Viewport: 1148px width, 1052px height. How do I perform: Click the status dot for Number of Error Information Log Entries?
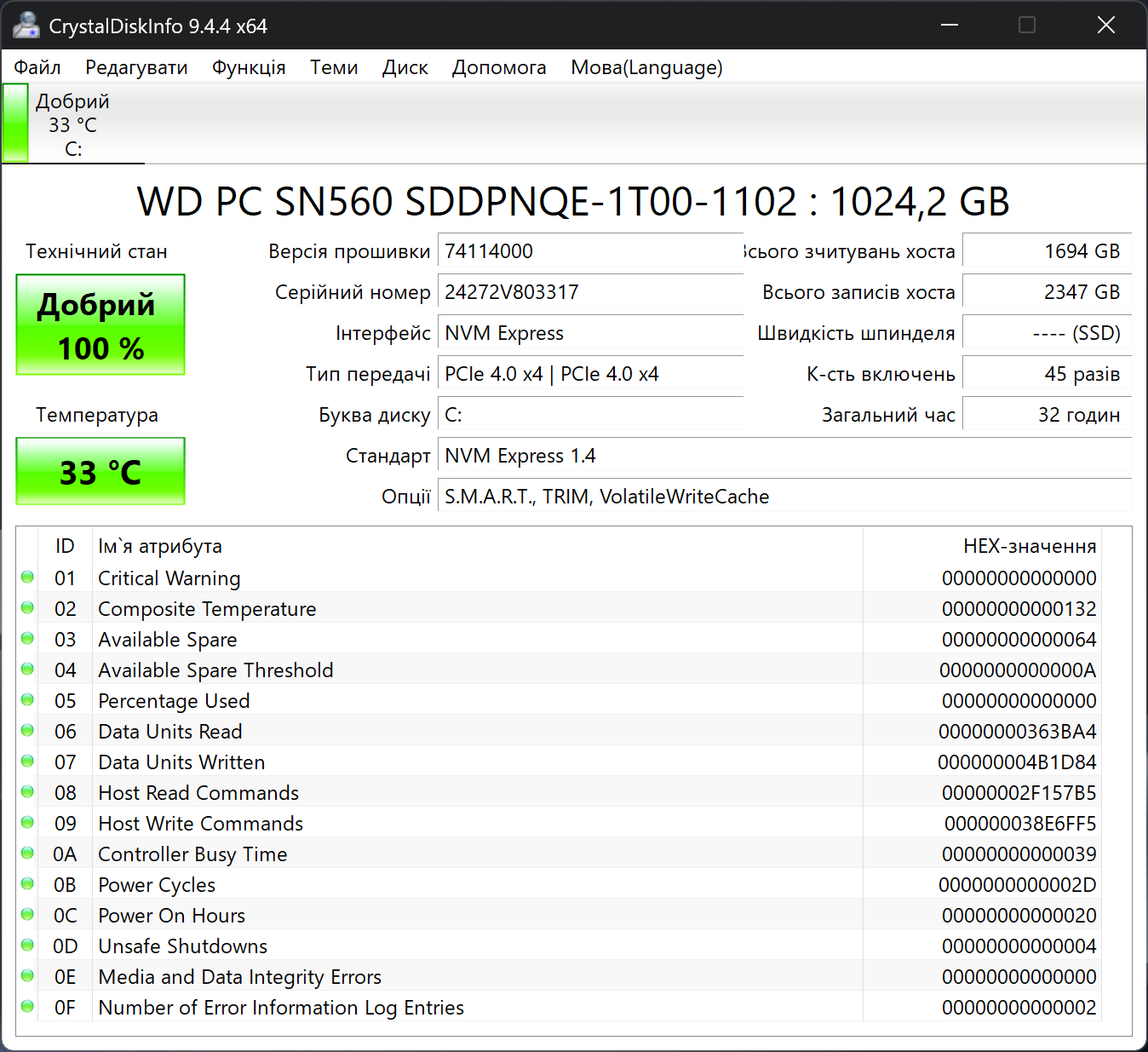coord(27,1007)
